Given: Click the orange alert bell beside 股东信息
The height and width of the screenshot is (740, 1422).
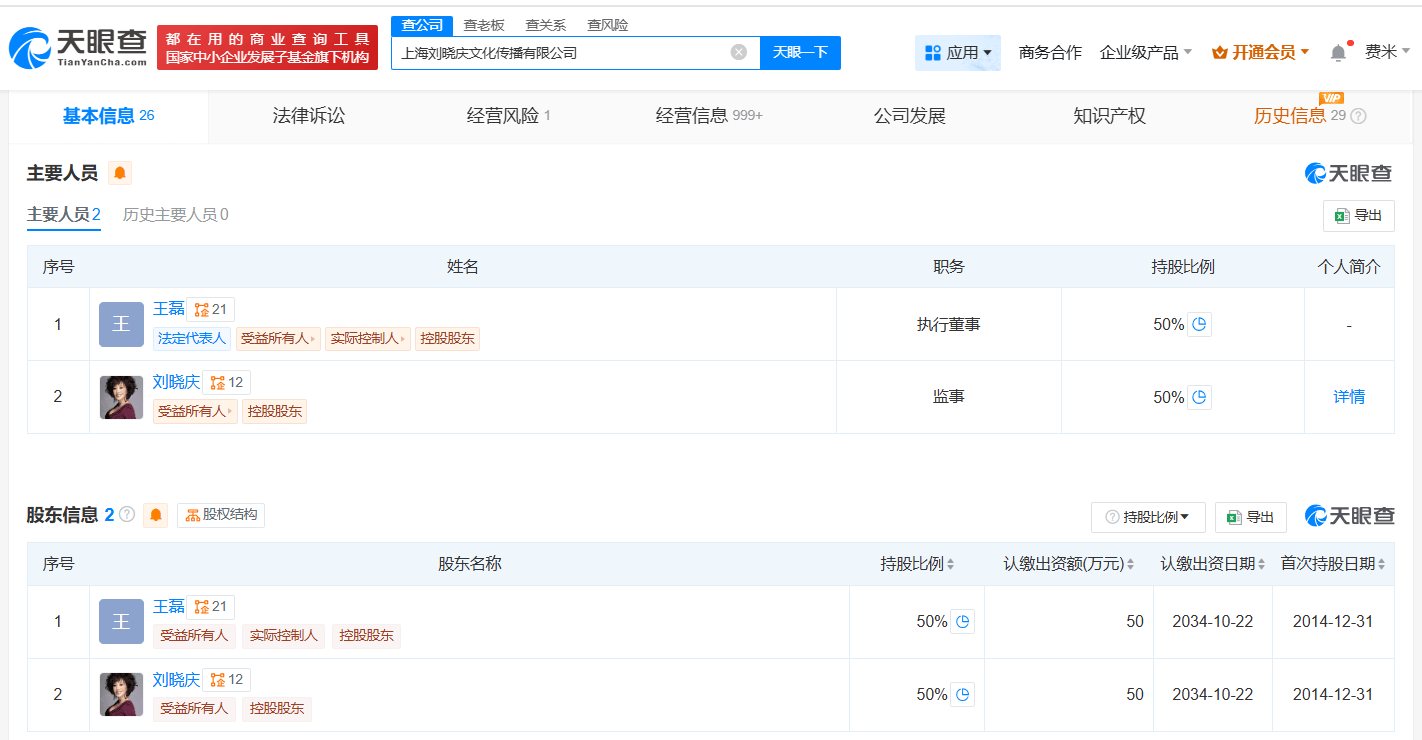Looking at the screenshot, I should click(x=155, y=516).
